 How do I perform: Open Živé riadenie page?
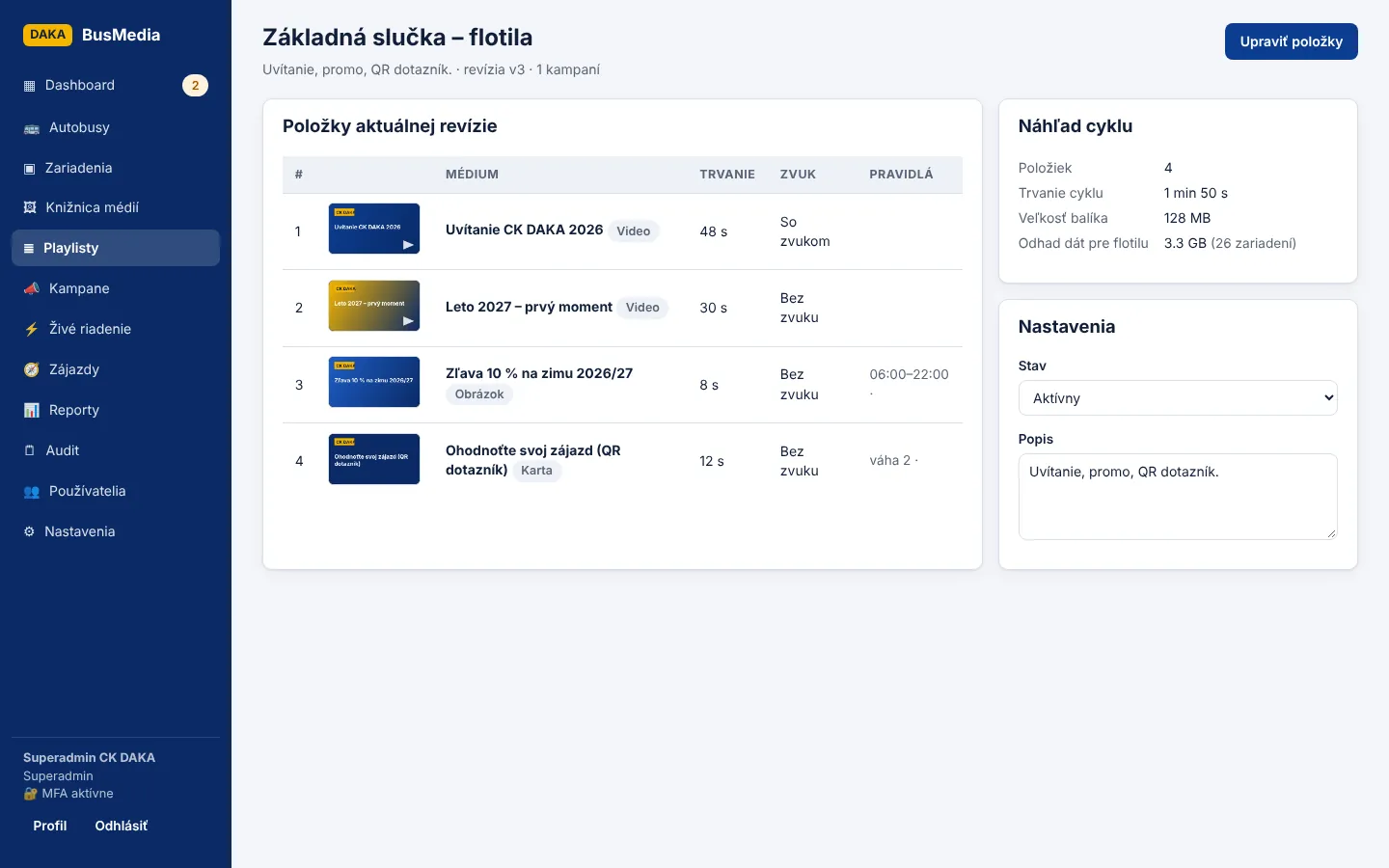(116, 330)
